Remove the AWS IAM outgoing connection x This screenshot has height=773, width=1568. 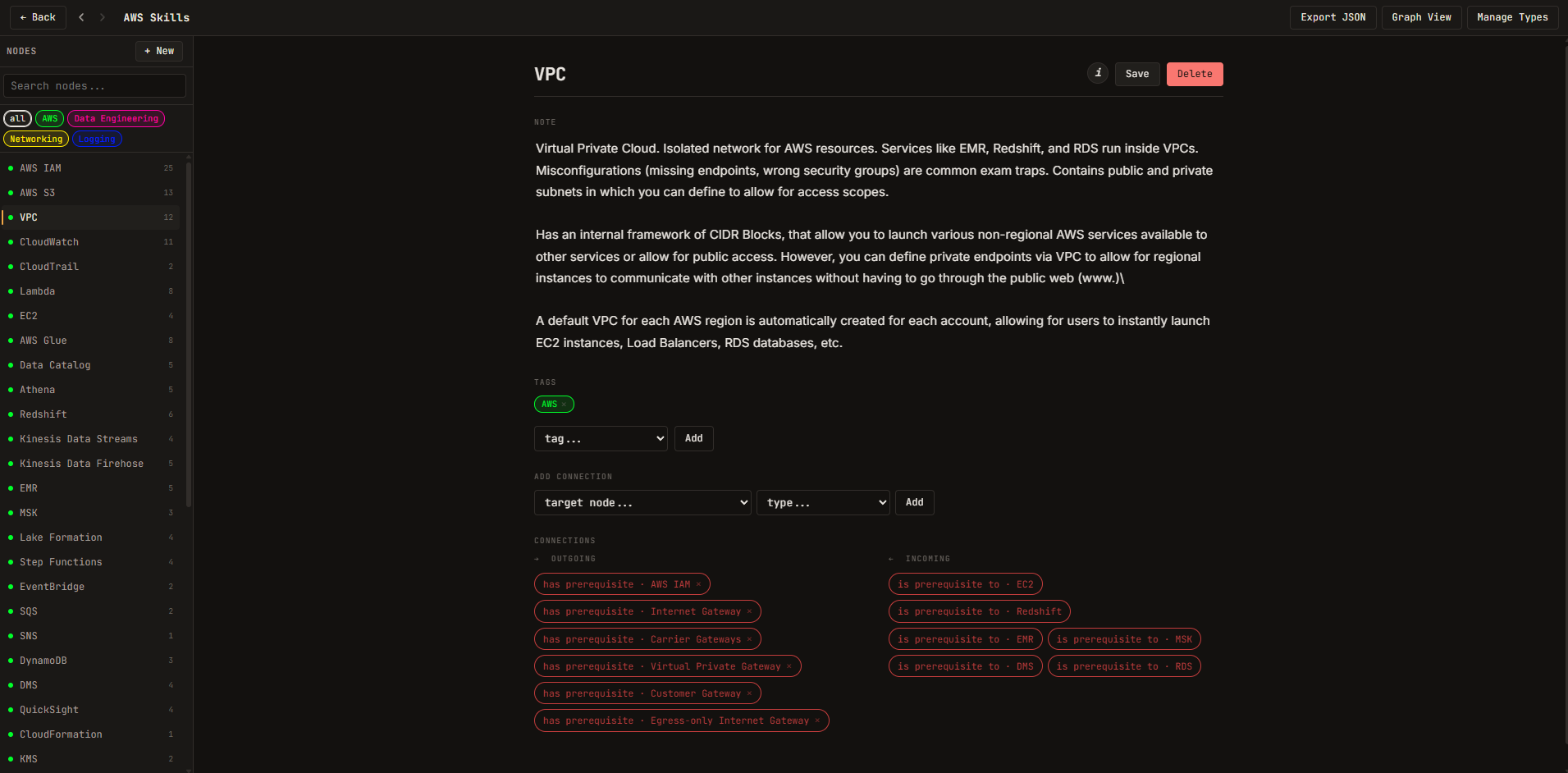coord(699,584)
